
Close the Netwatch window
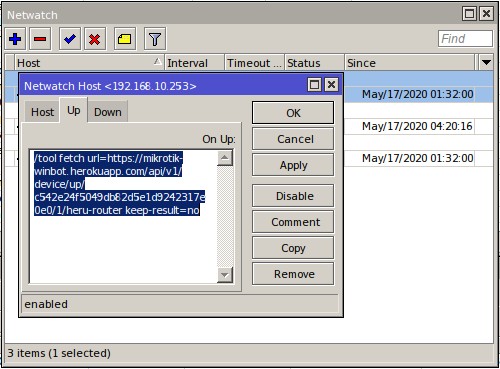coord(486,14)
